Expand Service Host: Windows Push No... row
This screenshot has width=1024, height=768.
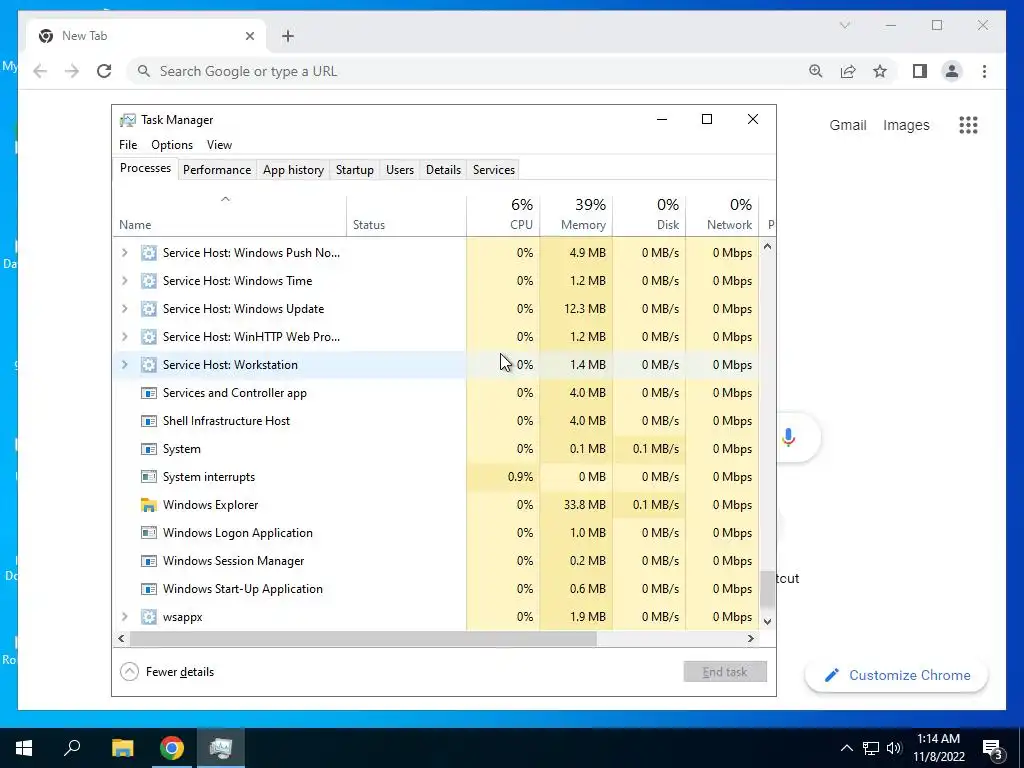[x=124, y=253]
